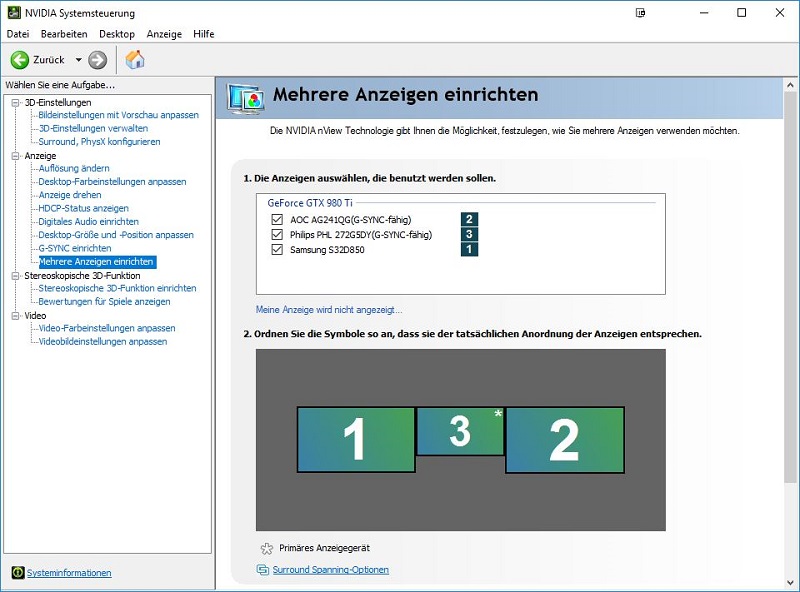Select Mehrere Anzeigen einrichten
Image resolution: width=800 pixels, height=592 pixels.
[x=96, y=261]
